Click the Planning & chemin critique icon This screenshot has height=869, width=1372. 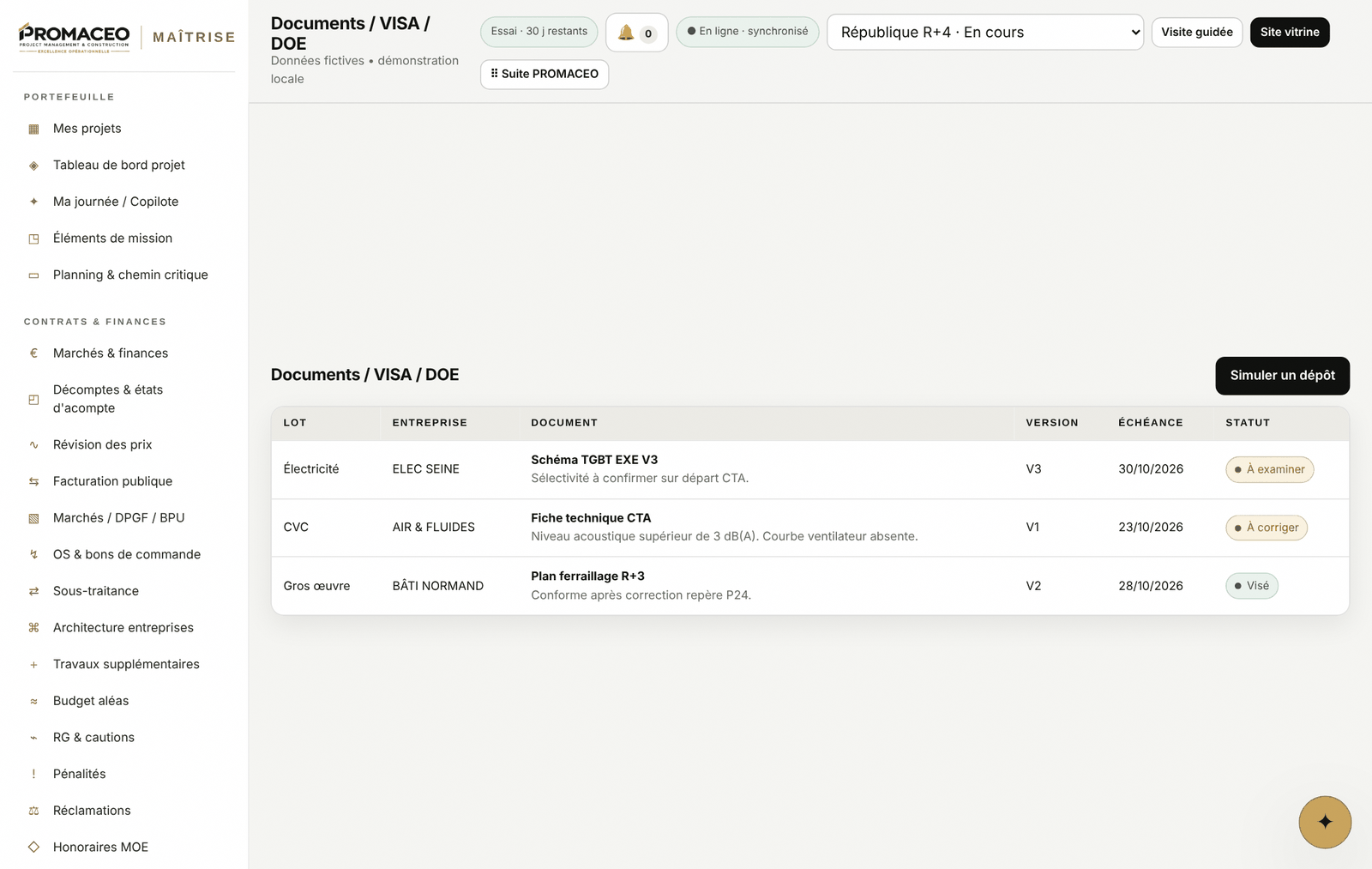[x=33, y=275]
